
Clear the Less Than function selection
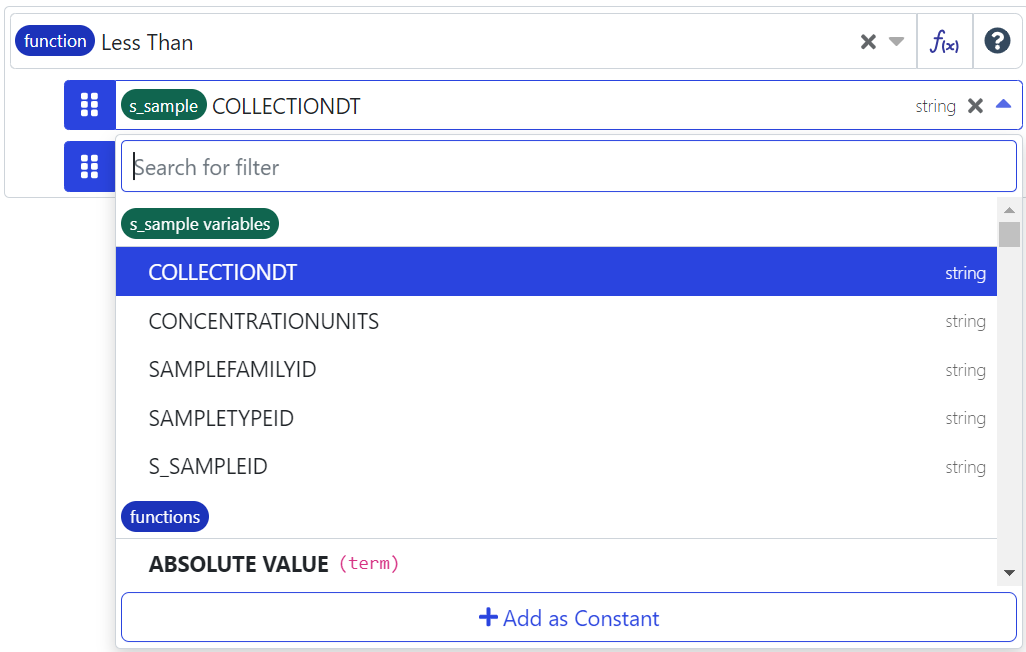[868, 42]
